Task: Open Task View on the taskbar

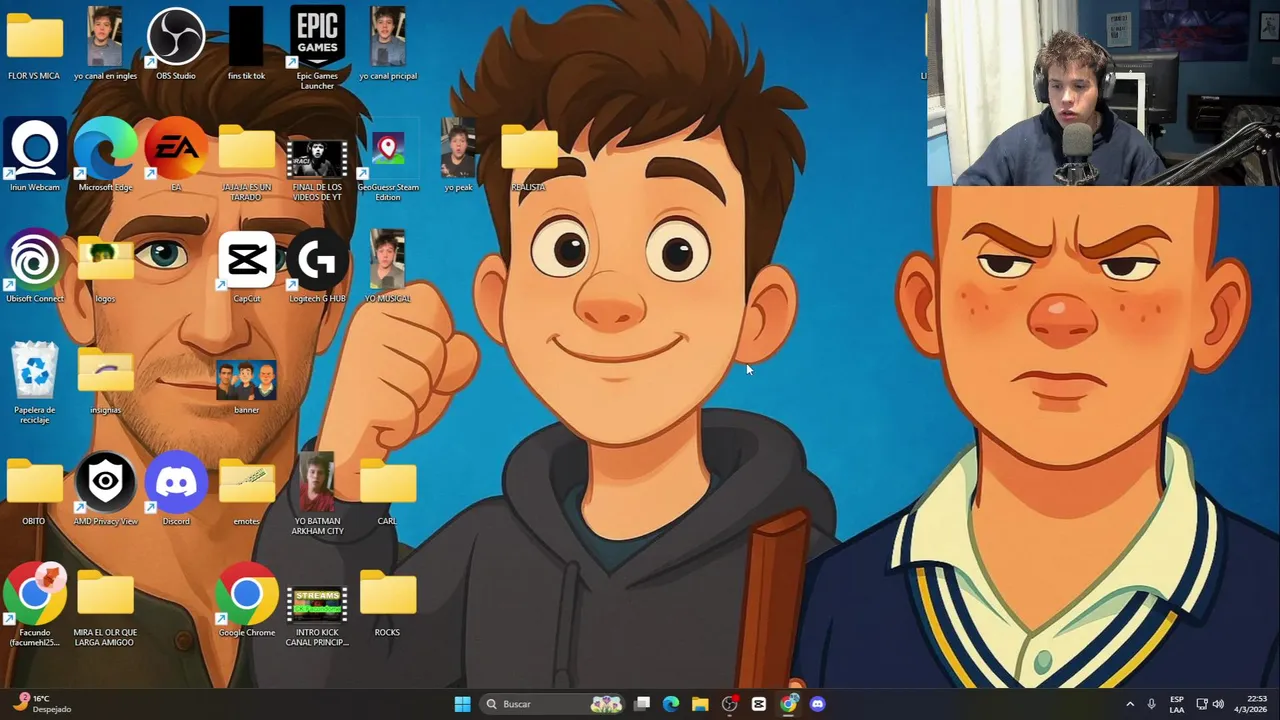Action: pyautogui.click(x=642, y=704)
